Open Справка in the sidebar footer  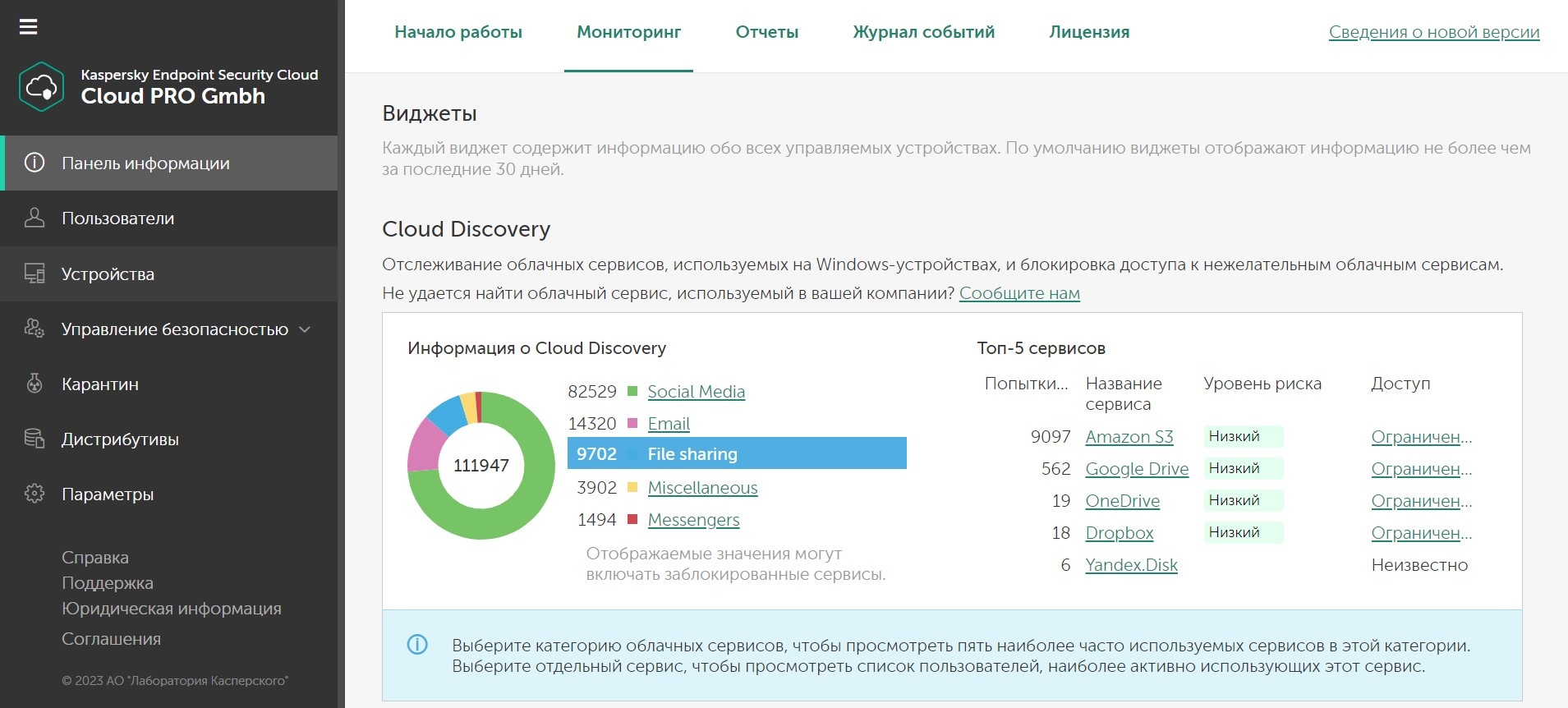click(95, 558)
